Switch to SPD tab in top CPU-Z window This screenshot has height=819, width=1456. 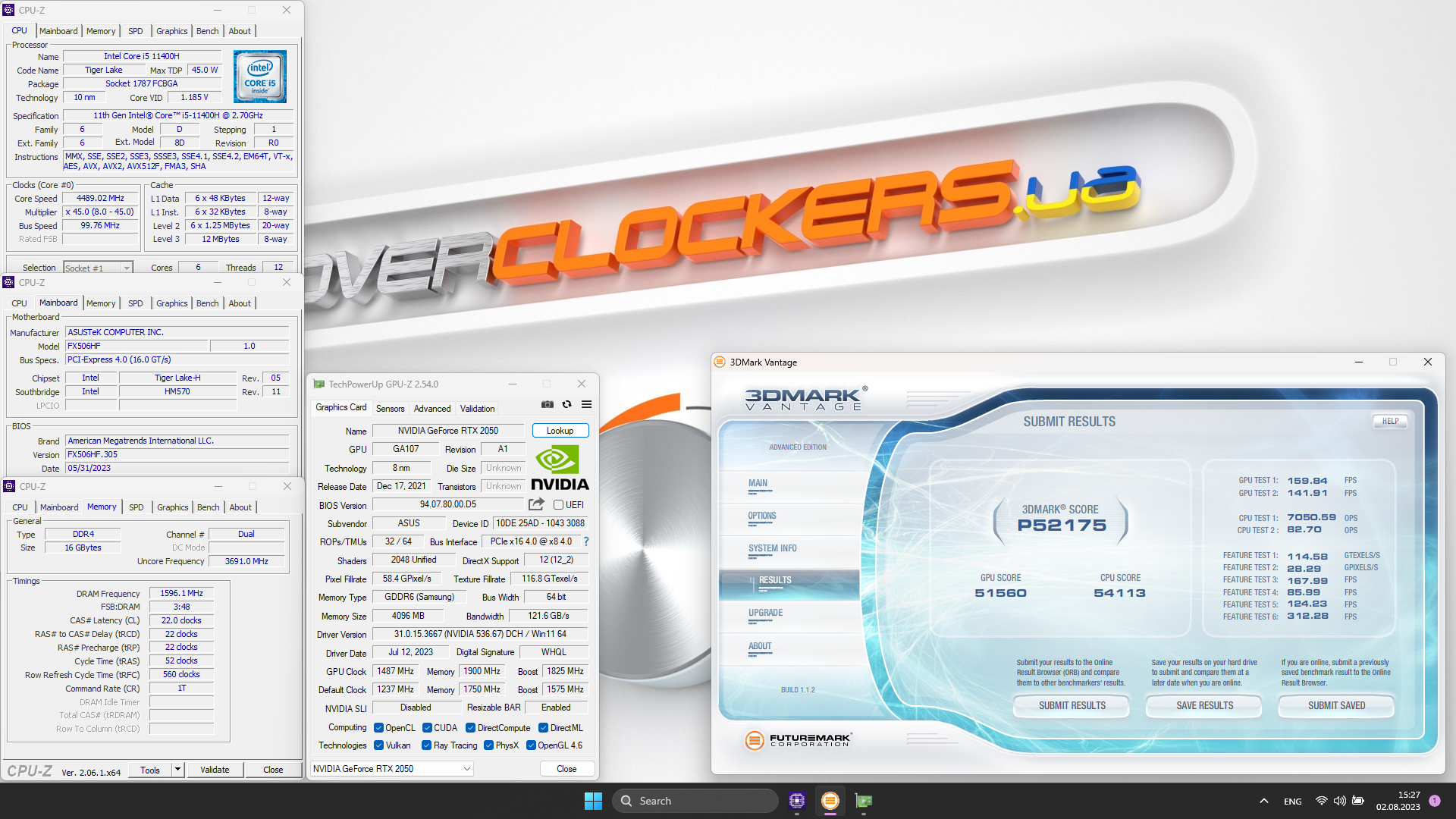(135, 31)
